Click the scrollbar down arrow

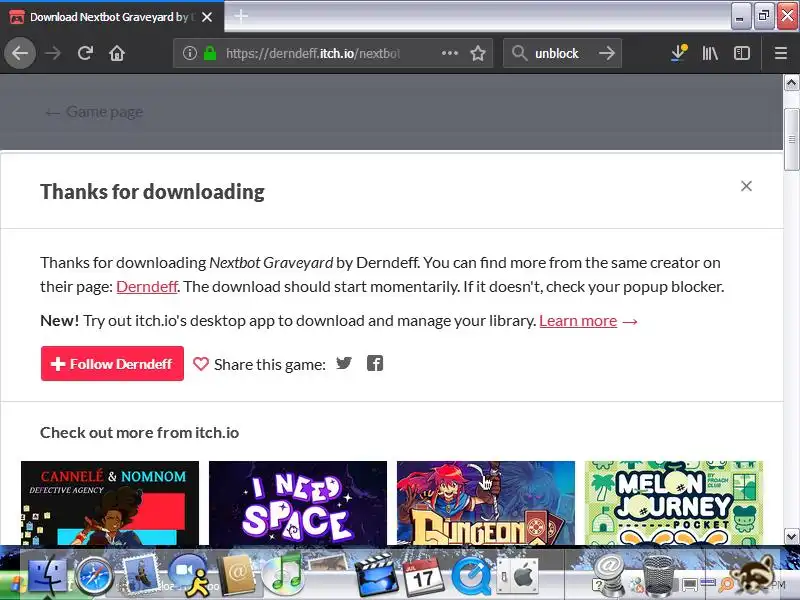click(x=791, y=537)
